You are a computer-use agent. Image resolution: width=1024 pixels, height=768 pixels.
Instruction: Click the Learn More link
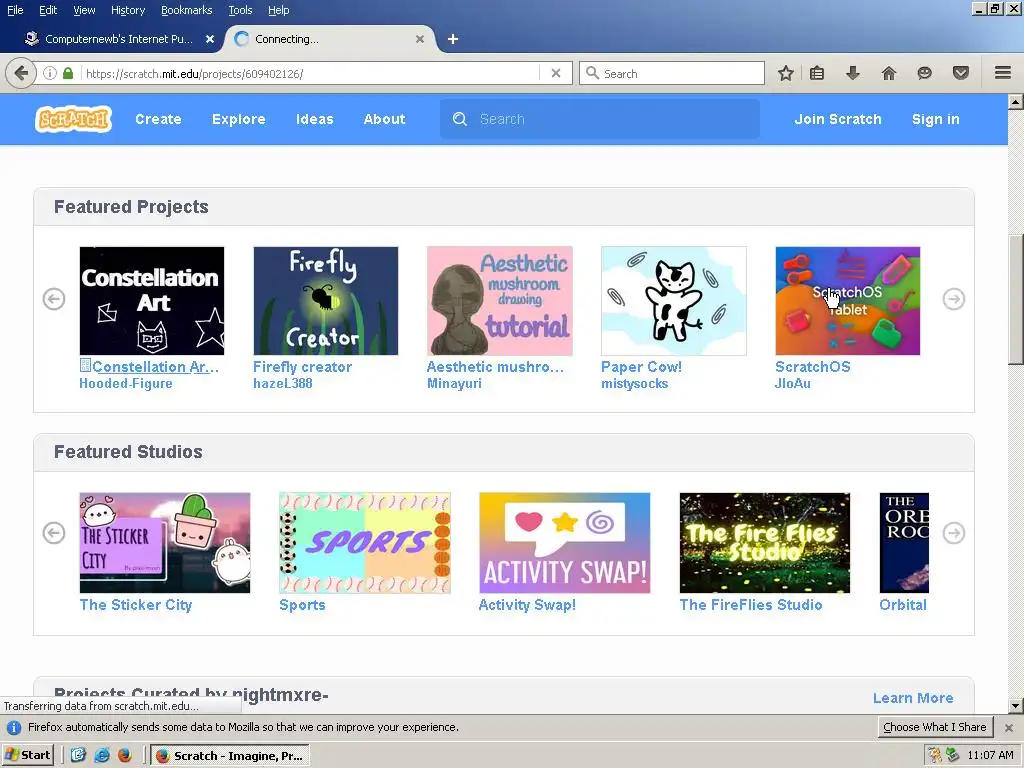pyautogui.click(x=913, y=698)
